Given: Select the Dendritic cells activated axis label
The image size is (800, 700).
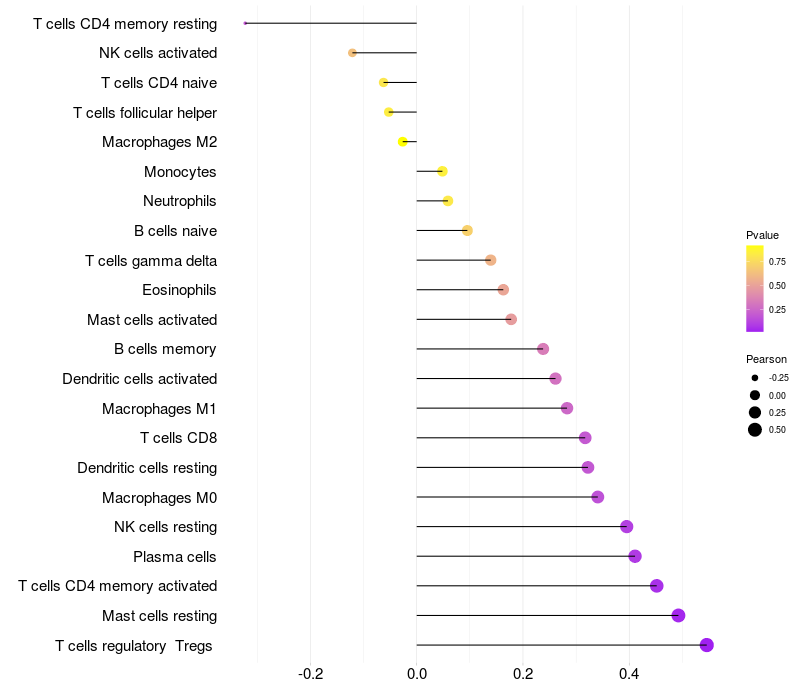Looking at the screenshot, I should (139, 379).
